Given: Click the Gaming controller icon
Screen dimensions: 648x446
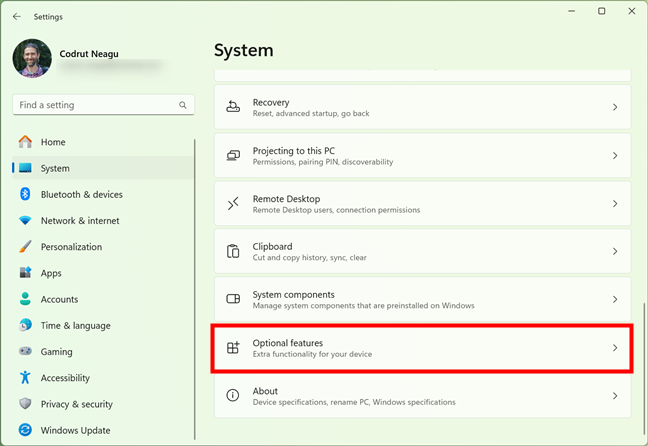Looking at the screenshot, I should (x=25, y=351).
